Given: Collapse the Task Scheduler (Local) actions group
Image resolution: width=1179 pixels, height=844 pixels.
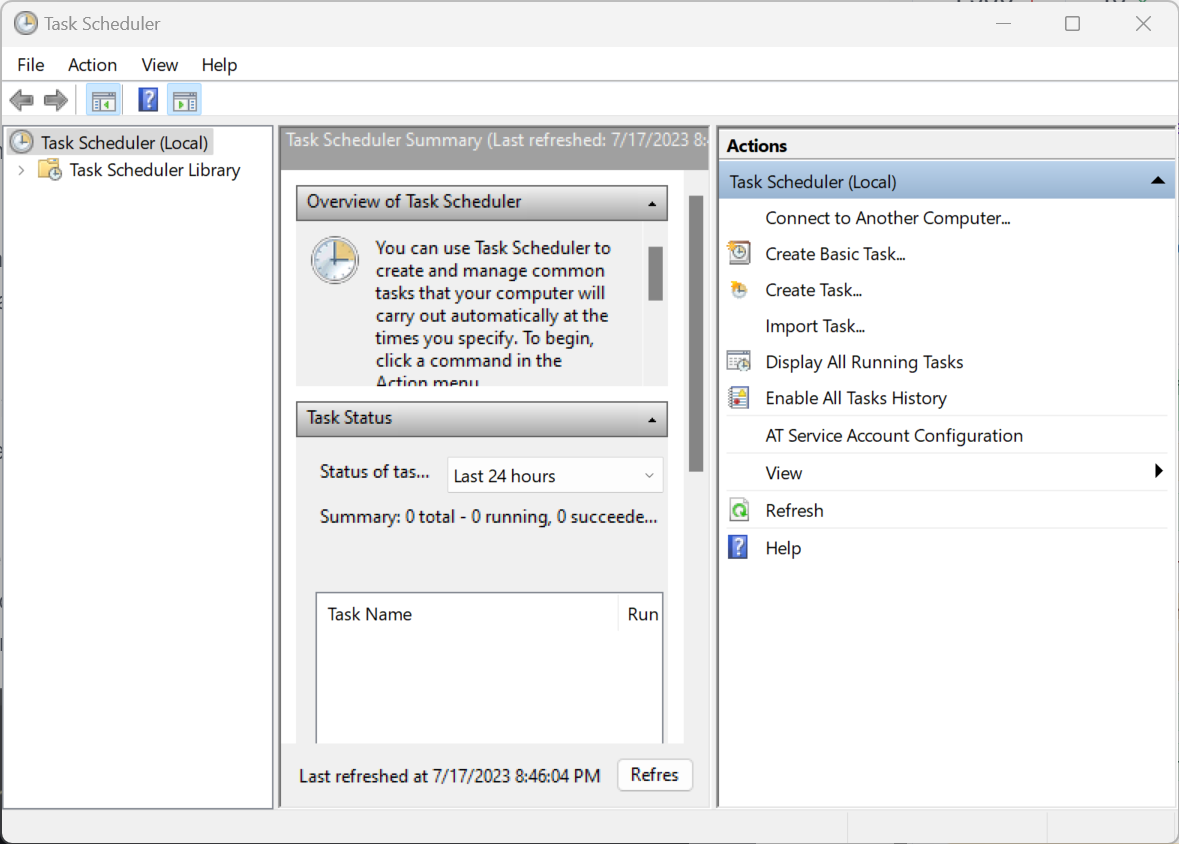Looking at the screenshot, I should coord(1157,182).
